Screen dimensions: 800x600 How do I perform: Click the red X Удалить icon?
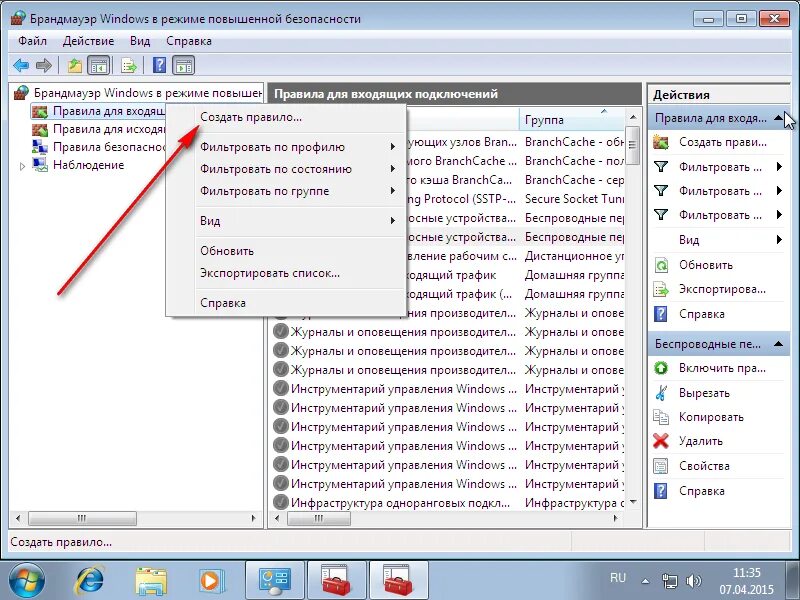tap(661, 441)
